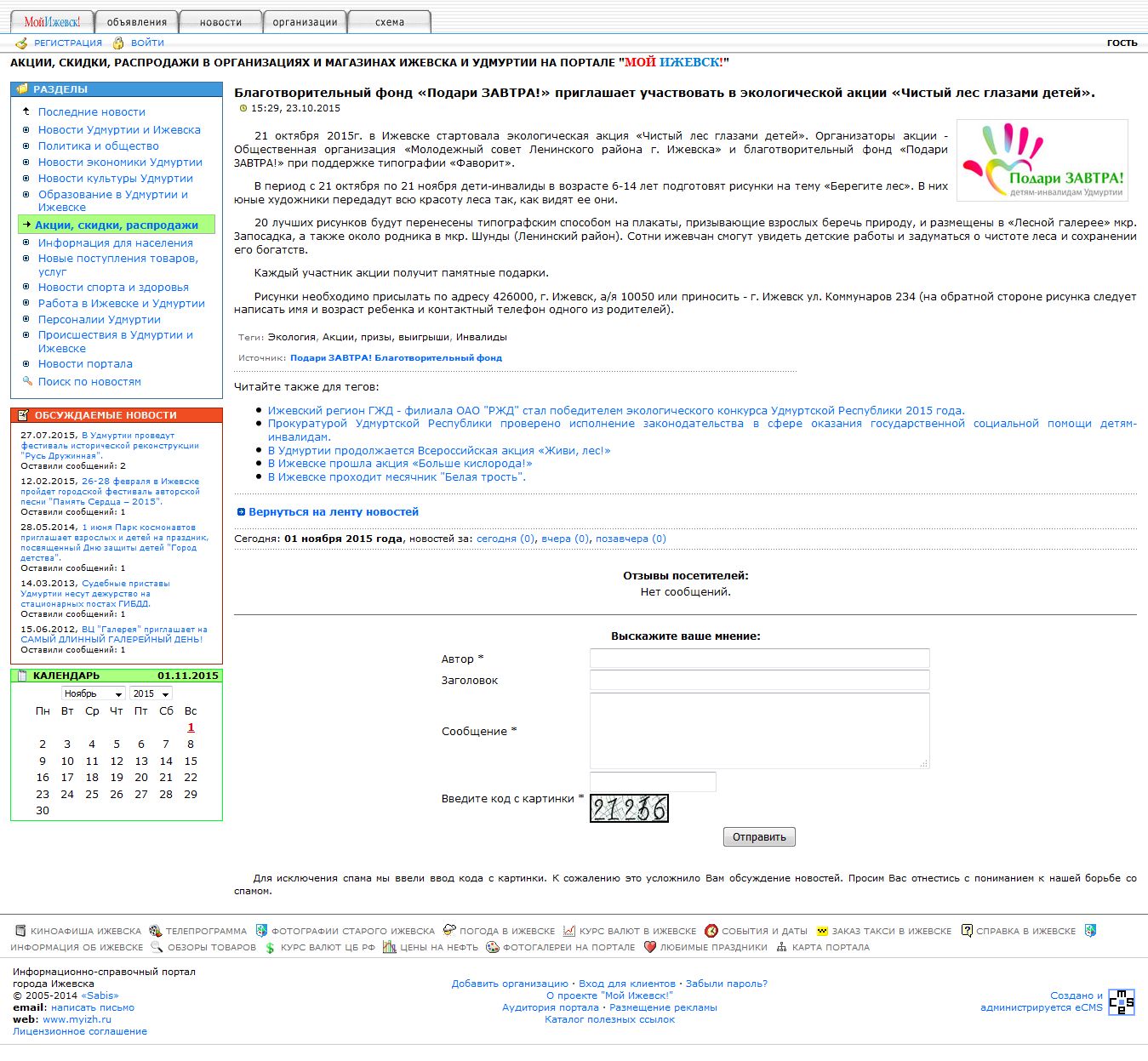Select day 15 in the calendar
The width and height of the screenshot is (1148, 1061).
[191, 762]
